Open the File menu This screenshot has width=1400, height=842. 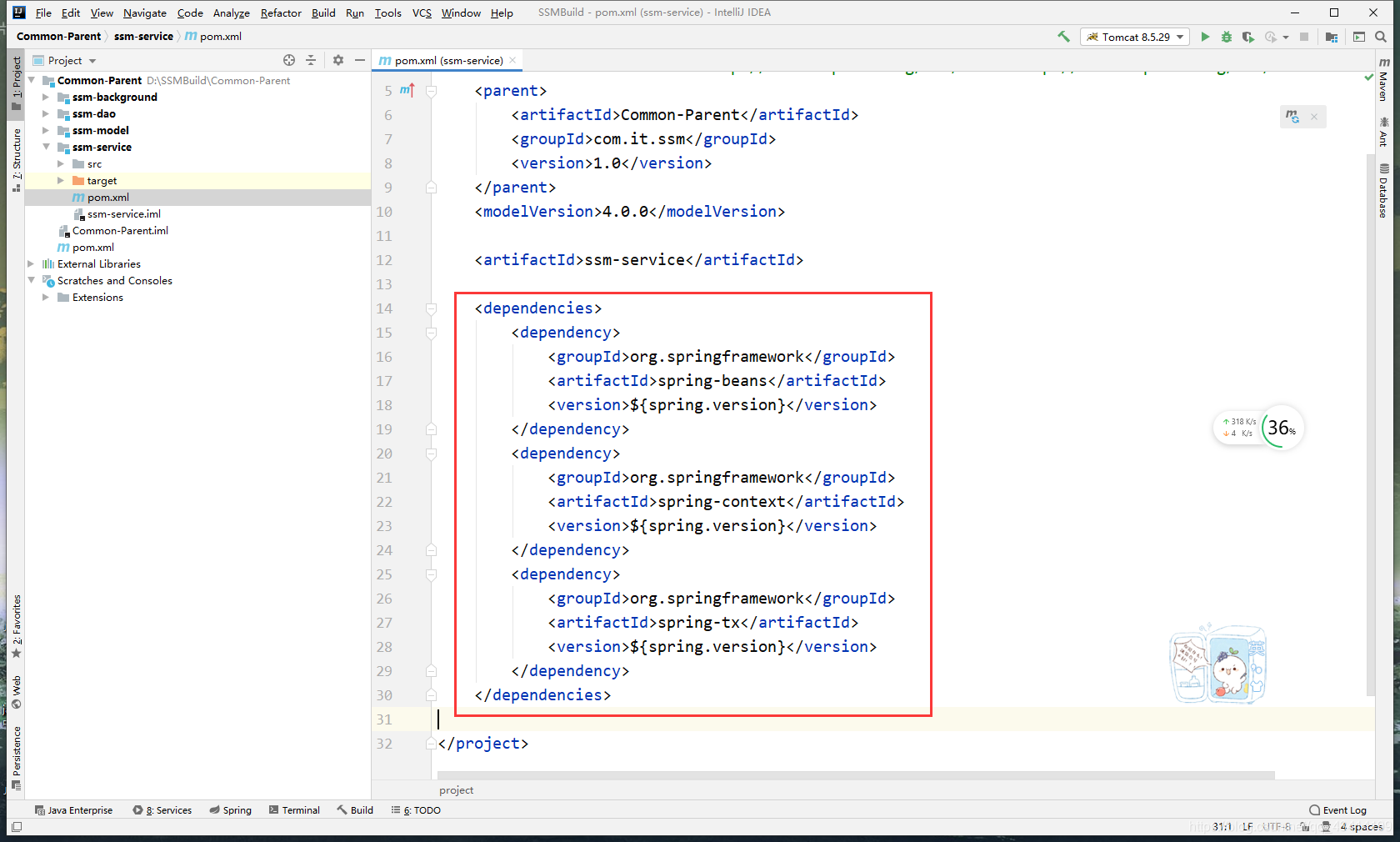pos(43,13)
